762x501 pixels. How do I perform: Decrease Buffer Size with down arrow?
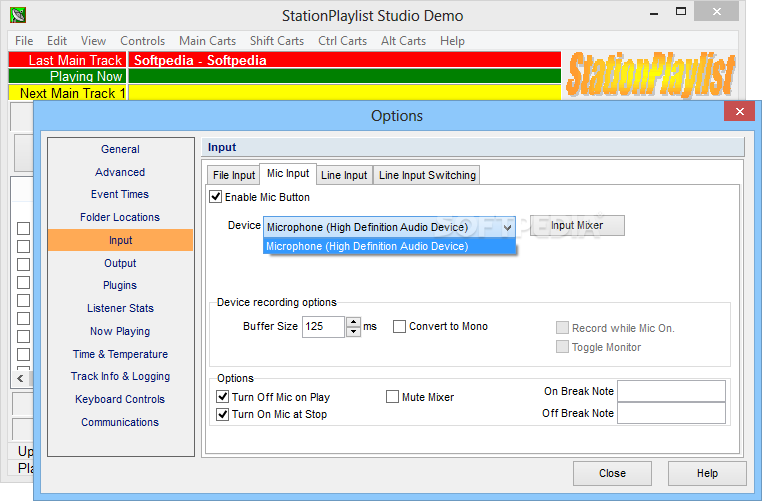(353, 332)
